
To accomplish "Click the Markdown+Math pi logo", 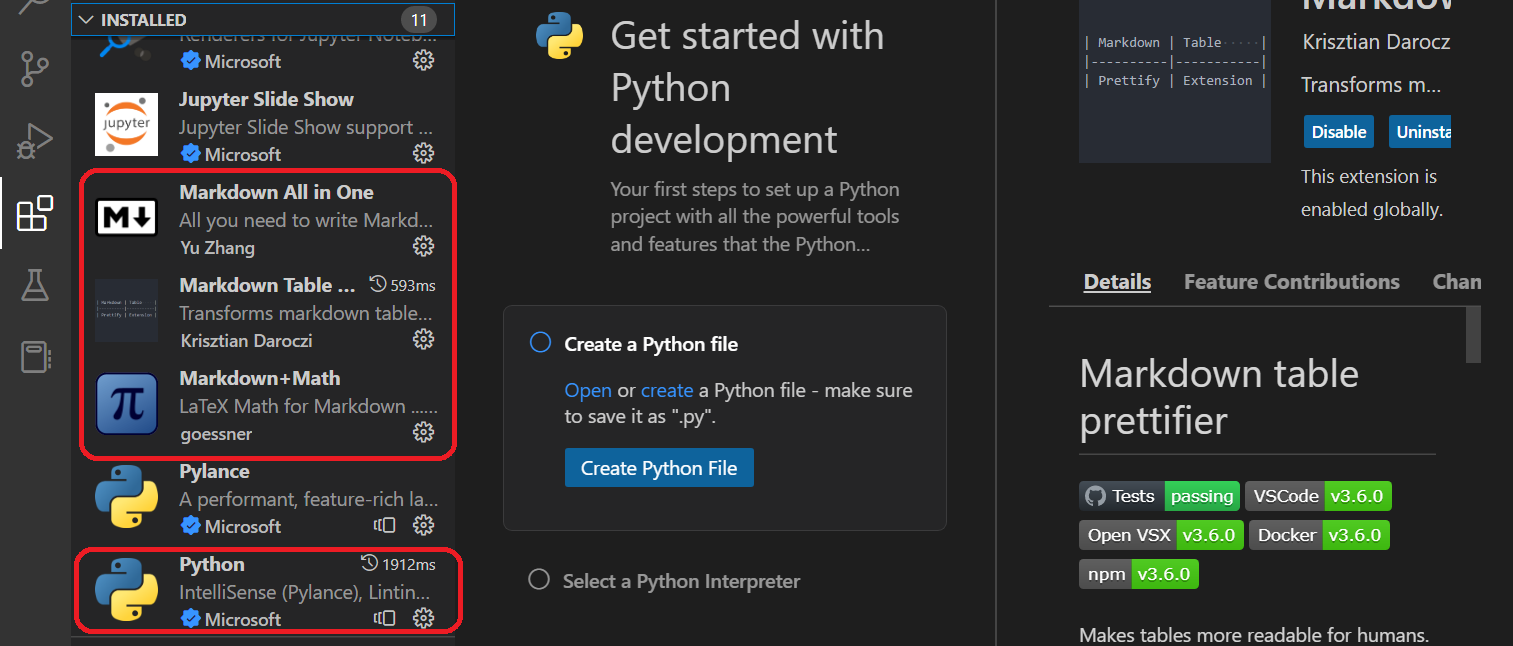I will point(127,403).
